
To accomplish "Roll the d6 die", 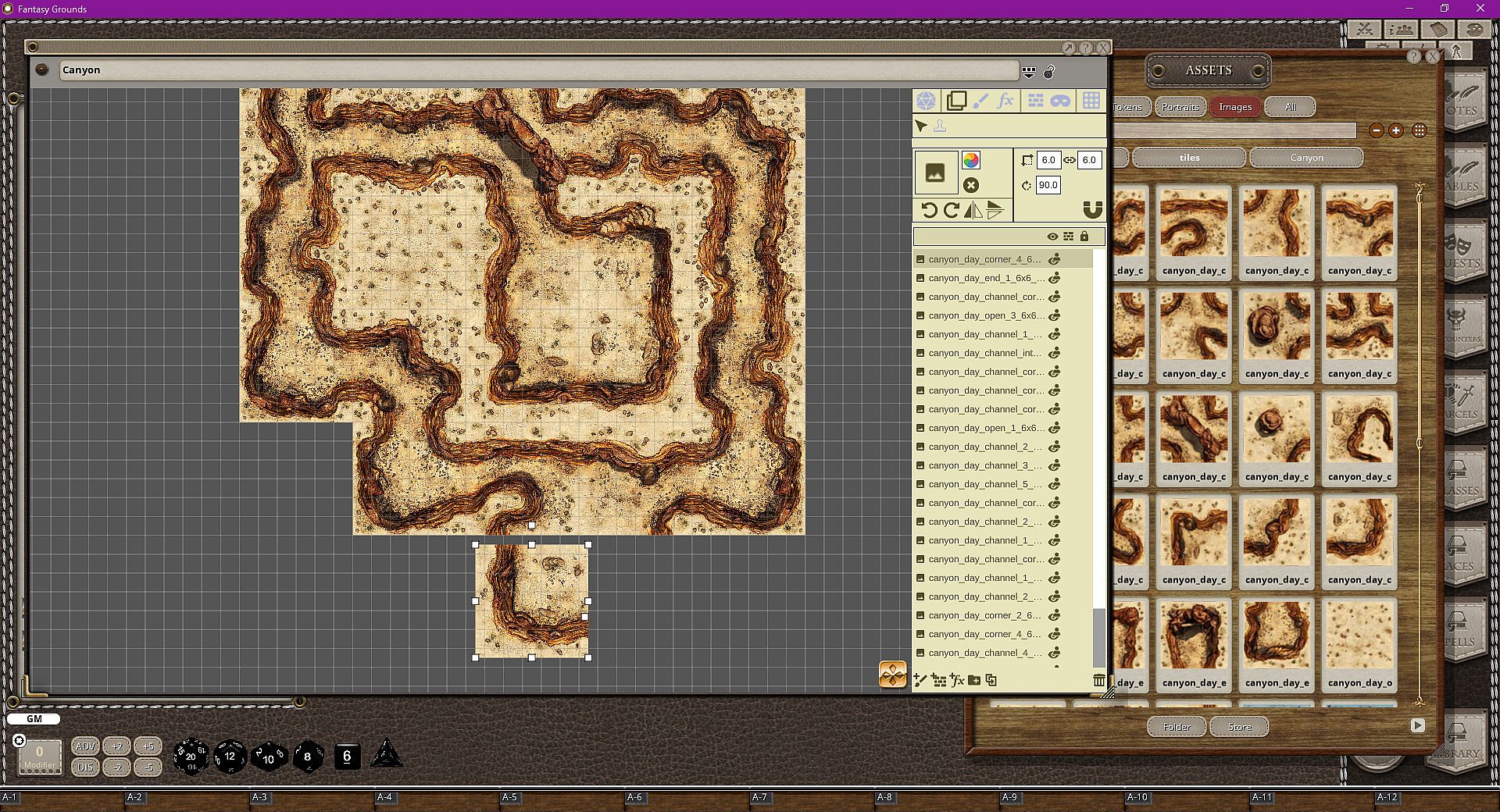I will point(347,756).
